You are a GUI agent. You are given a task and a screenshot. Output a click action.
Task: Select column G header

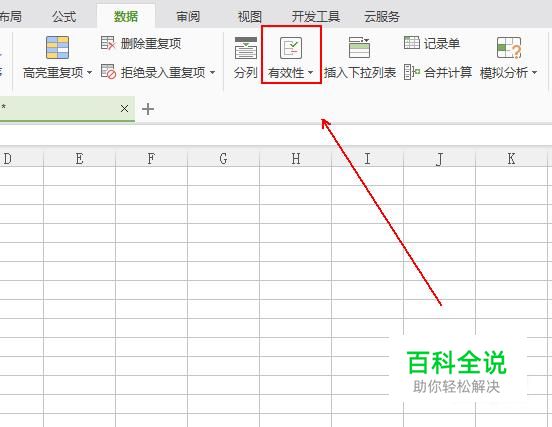point(223,159)
